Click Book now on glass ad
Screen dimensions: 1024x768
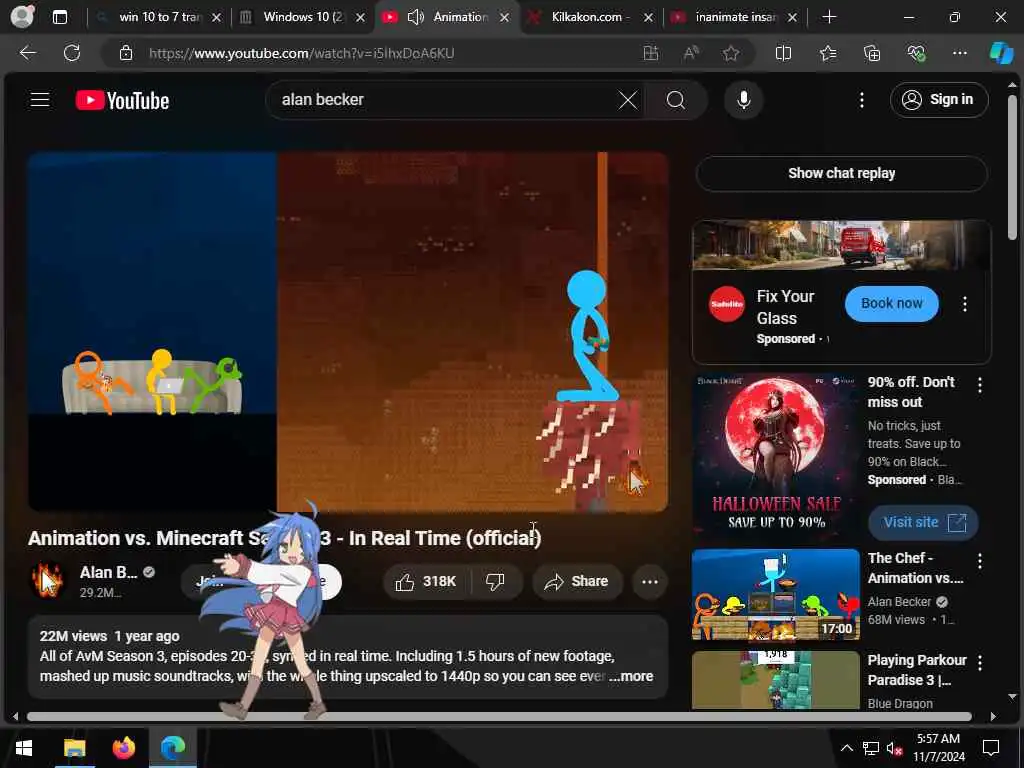891,304
